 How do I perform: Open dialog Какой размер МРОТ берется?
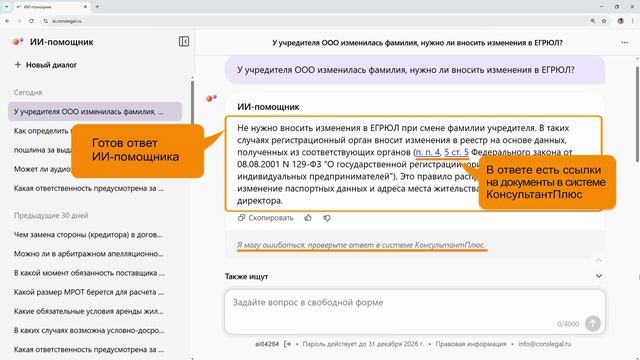point(89,292)
